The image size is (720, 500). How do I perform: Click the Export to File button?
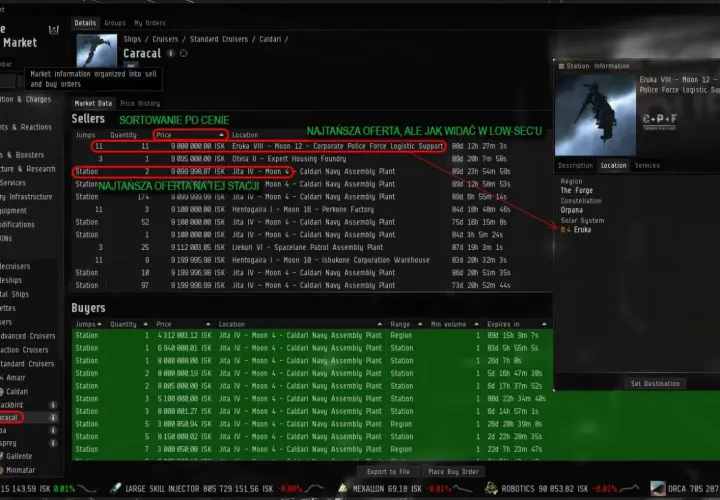pos(388,472)
